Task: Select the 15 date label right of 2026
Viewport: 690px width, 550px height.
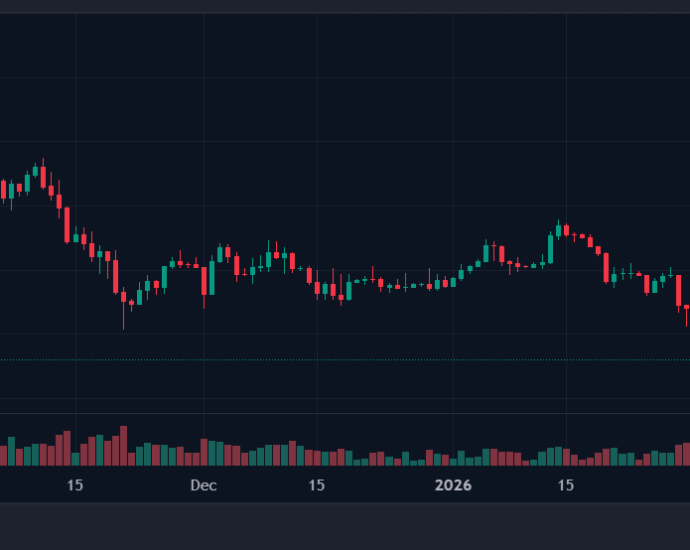Action: tap(565, 486)
